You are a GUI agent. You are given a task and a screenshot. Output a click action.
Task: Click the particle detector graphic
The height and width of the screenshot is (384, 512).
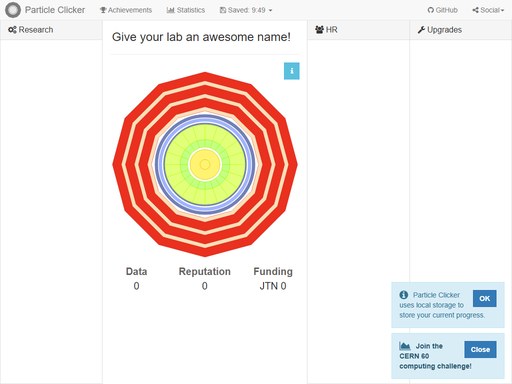click(x=205, y=164)
